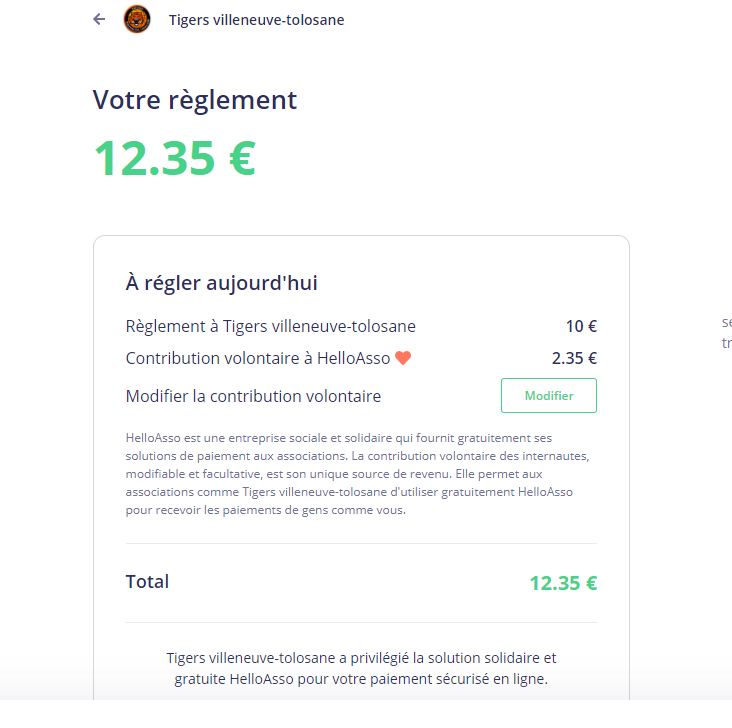The width and height of the screenshot is (732, 728).
Task: Click the HelloAsso explanation paragraph
Action: [x=358, y=474]
